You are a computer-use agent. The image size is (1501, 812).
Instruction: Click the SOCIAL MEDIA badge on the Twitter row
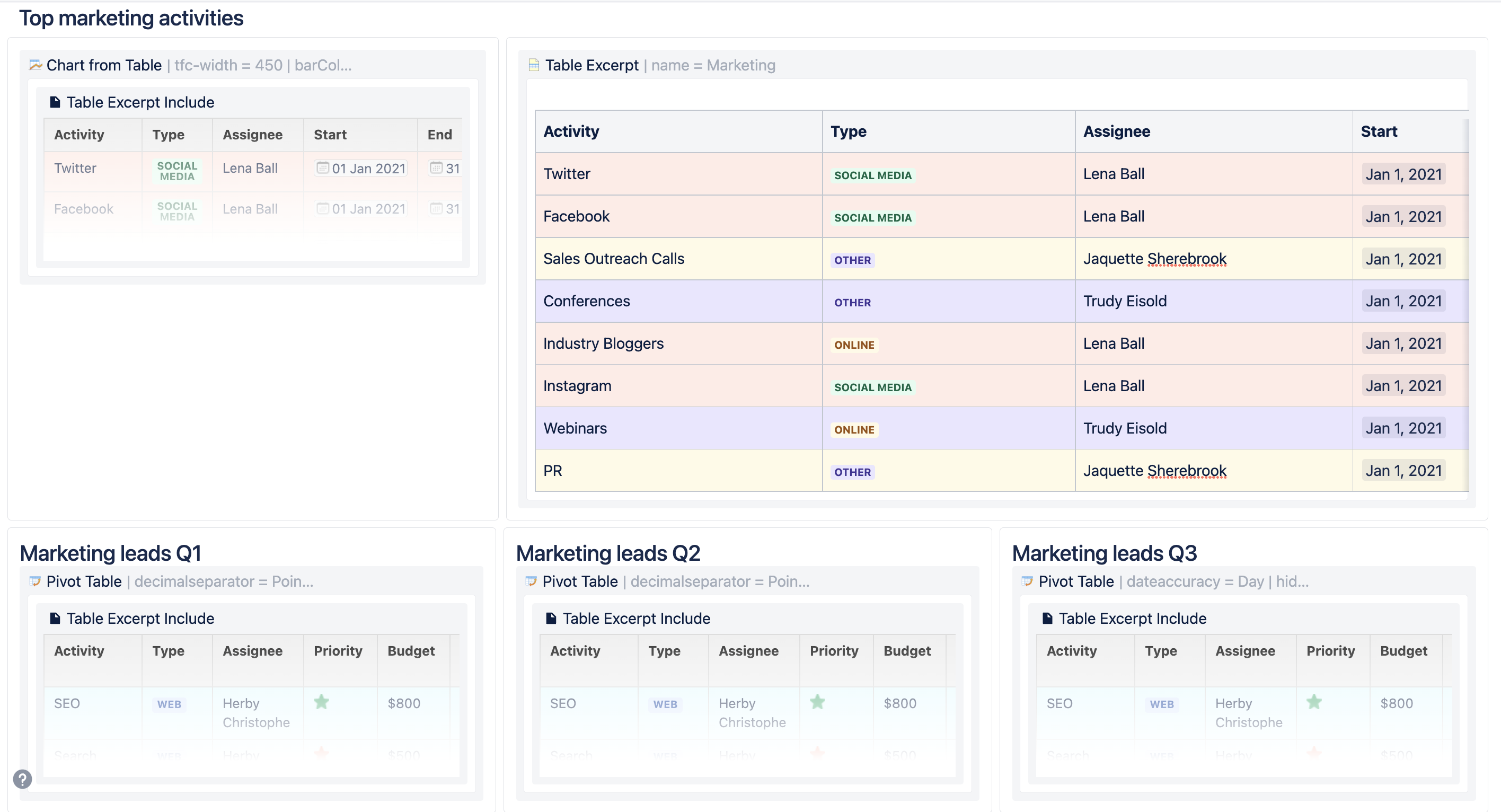coord(872,175)
